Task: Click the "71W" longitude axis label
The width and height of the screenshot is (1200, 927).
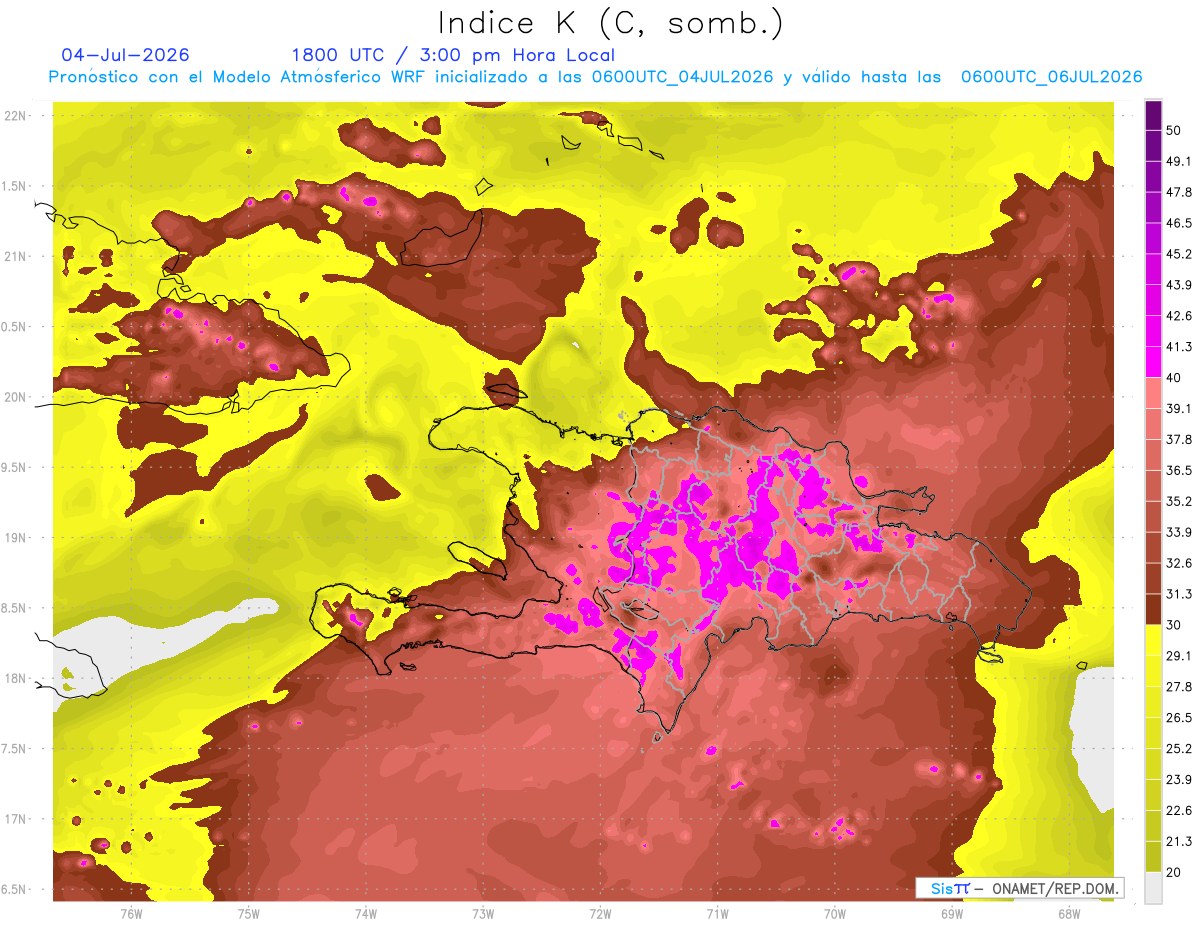Action: pyautogui.click(x=717, y=914)
